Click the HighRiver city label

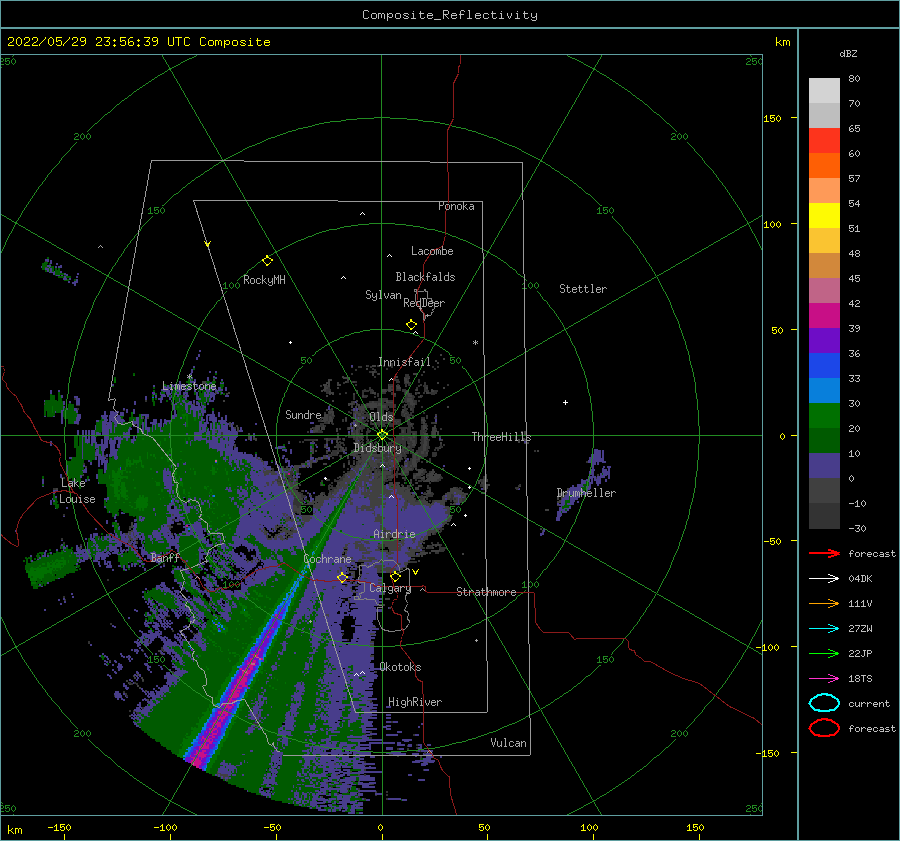414,702
